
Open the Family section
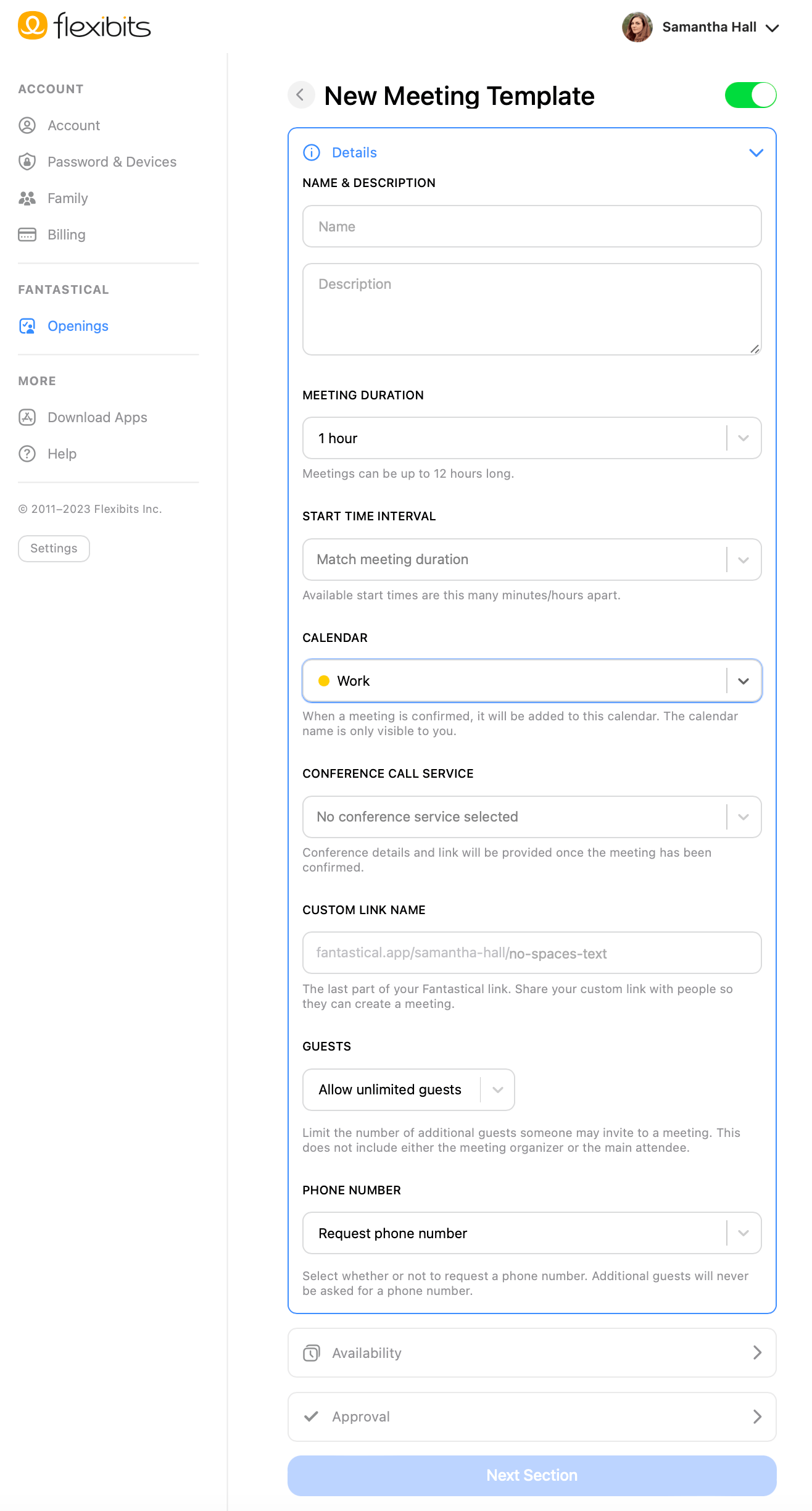pyautogui.click(x=68, y=198)
